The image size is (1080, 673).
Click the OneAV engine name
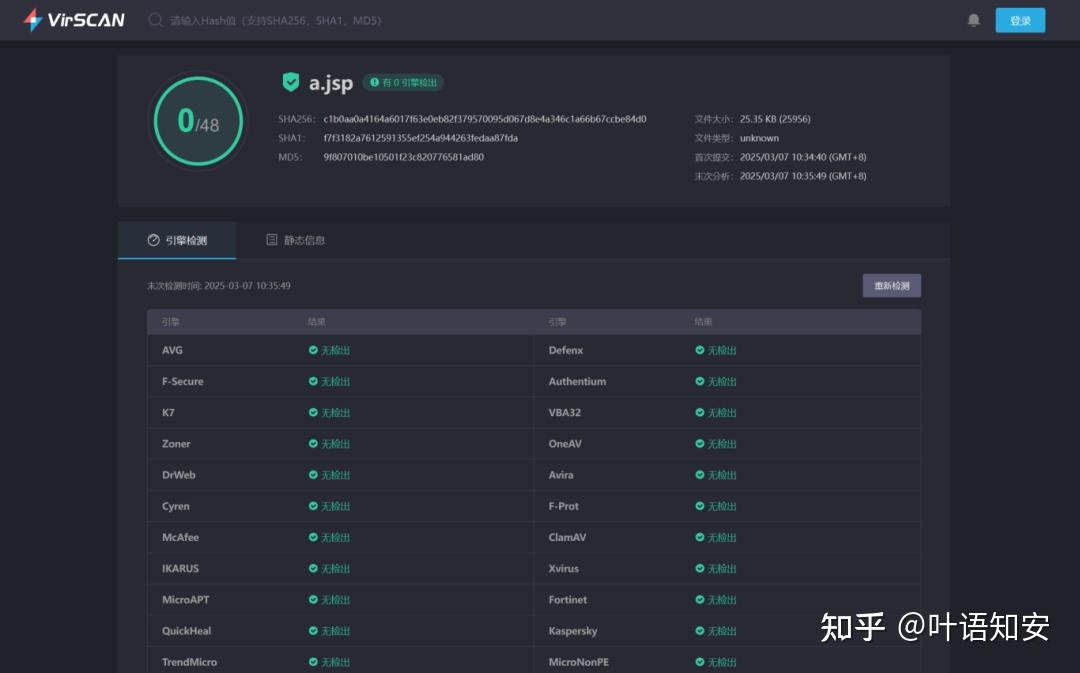click(x=565, y=444)
